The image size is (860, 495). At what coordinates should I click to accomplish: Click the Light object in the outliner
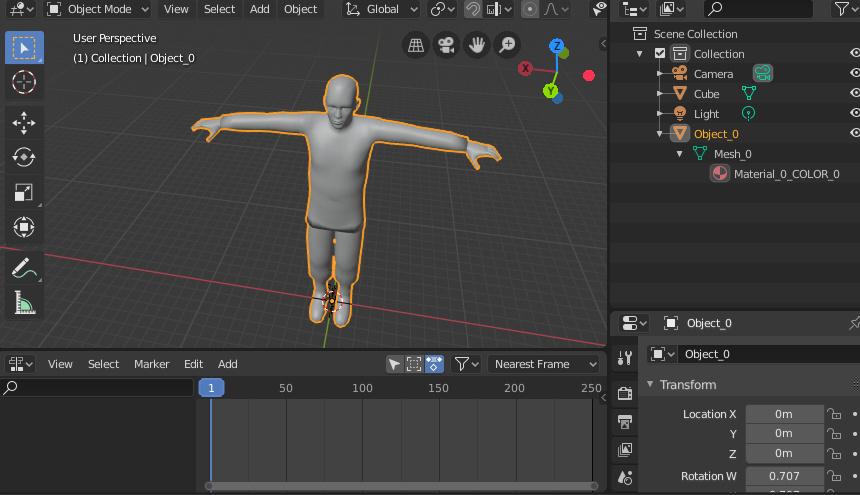pos(706,114)
